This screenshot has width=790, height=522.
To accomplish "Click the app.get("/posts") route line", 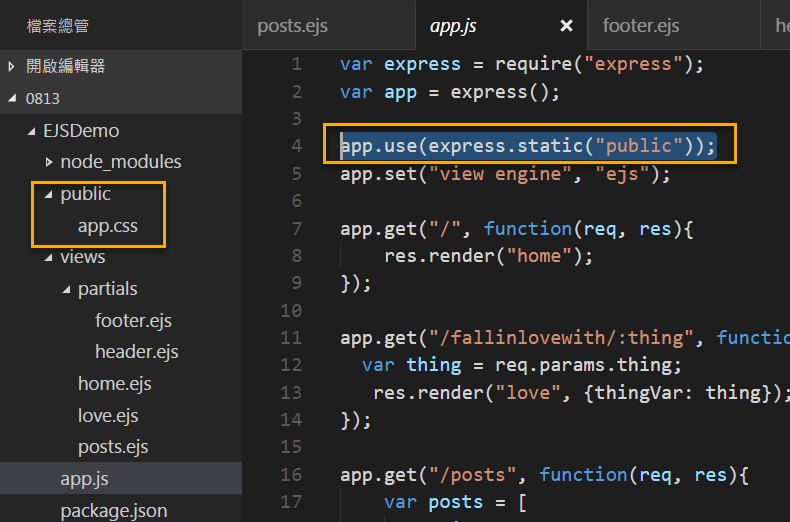I will click(x=544, y=475).
